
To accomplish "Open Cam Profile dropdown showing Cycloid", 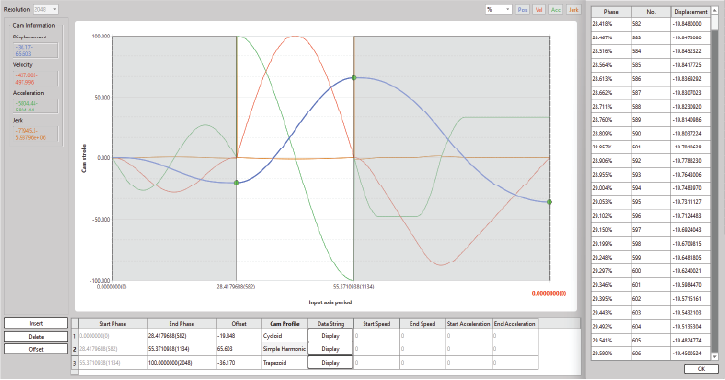I will point(284,336).
